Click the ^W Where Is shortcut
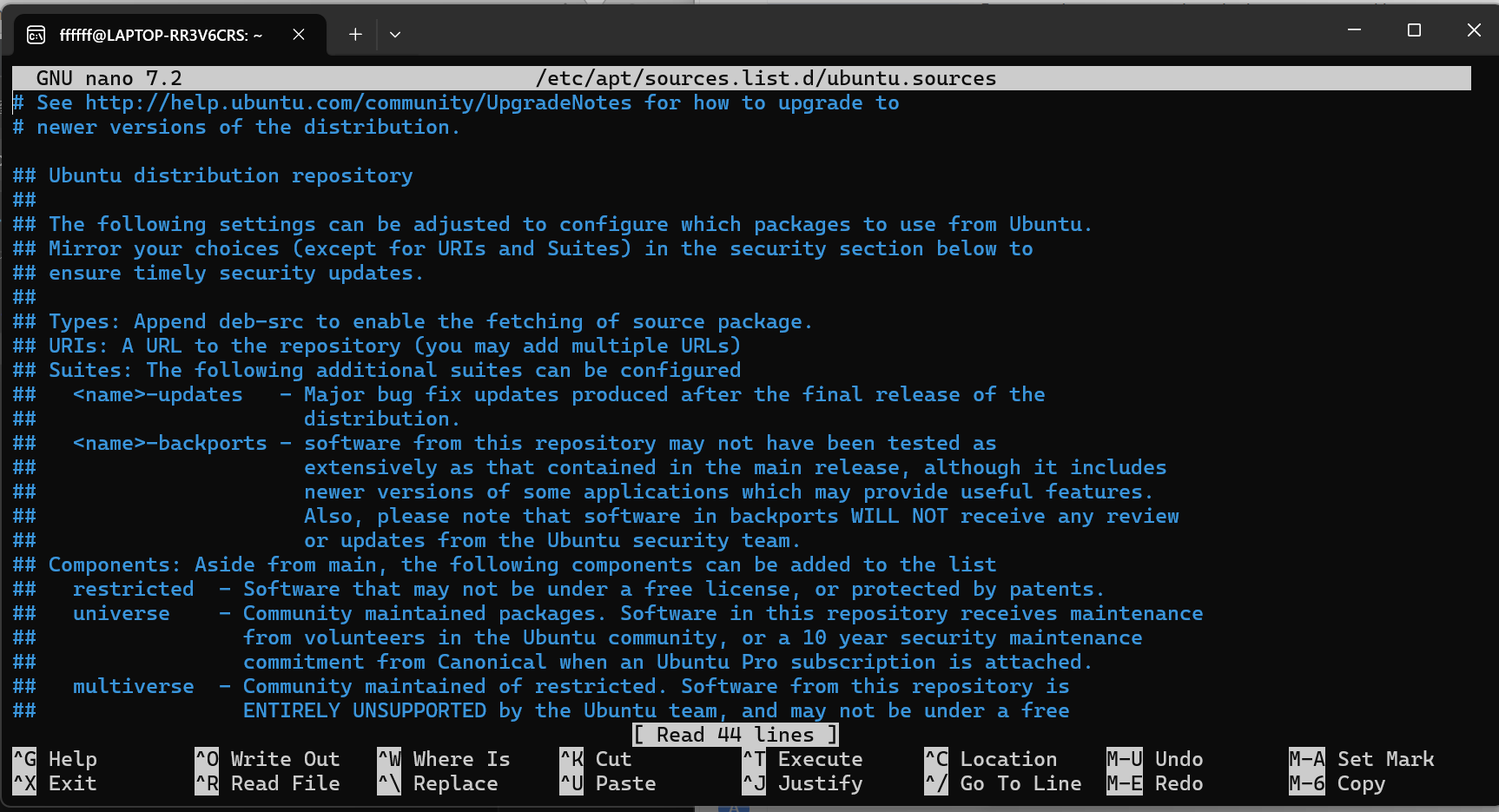 coord(444,759)
